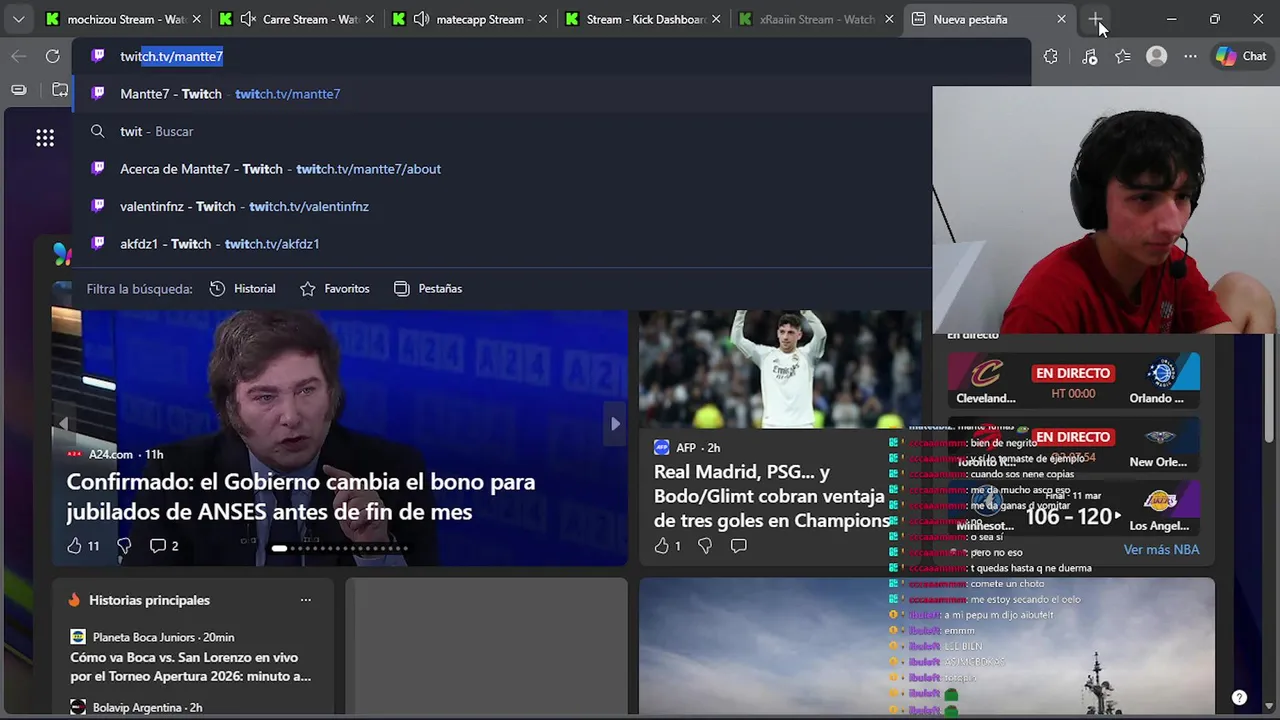Open the browser extensions icon

tap(1051, 56)
